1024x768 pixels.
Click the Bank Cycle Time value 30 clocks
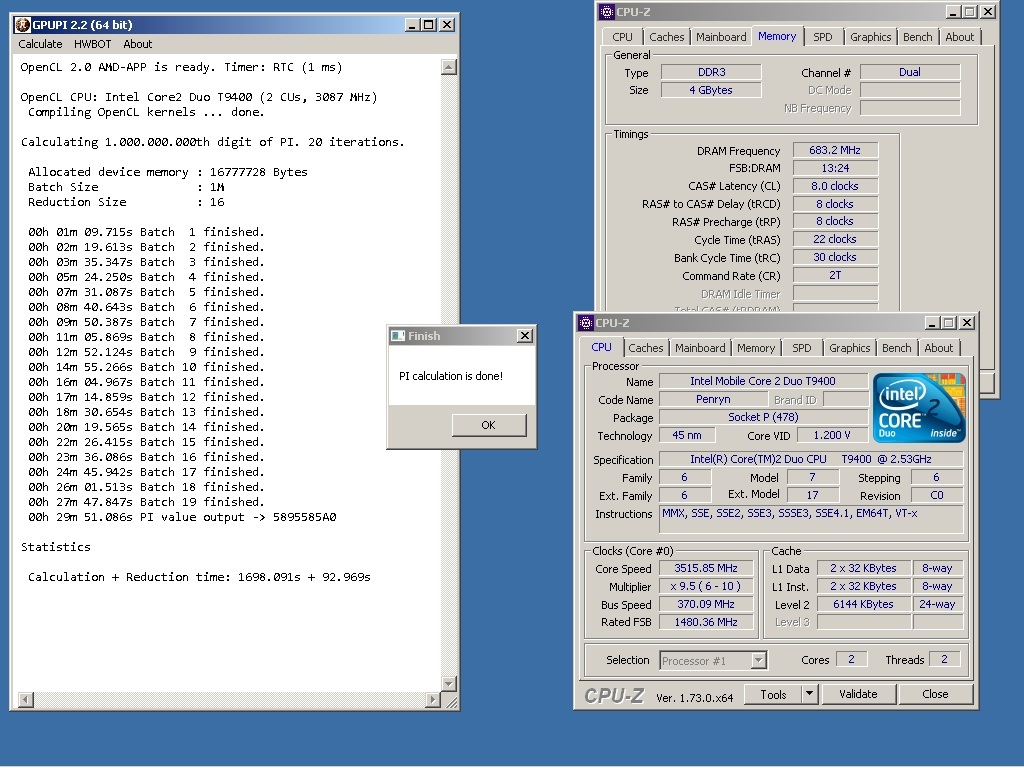[x=835, y=257]
